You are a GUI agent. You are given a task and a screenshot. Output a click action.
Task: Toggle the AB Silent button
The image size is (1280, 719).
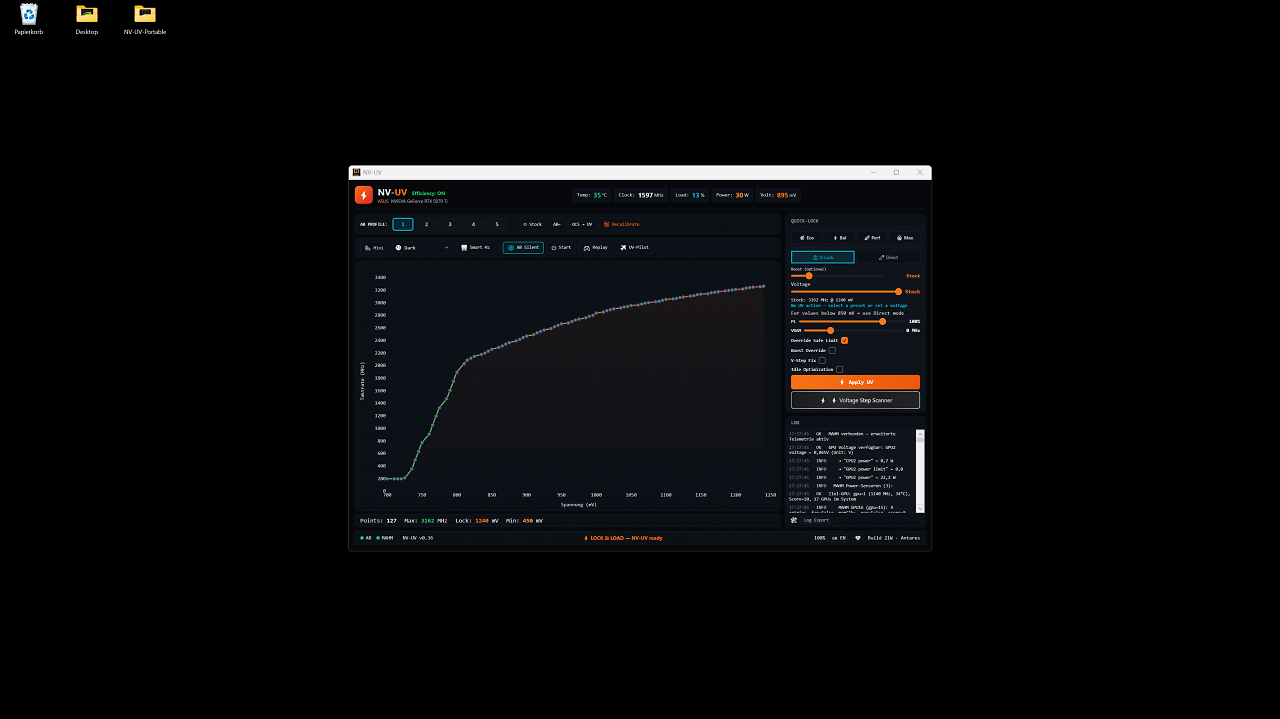(523, 247)
